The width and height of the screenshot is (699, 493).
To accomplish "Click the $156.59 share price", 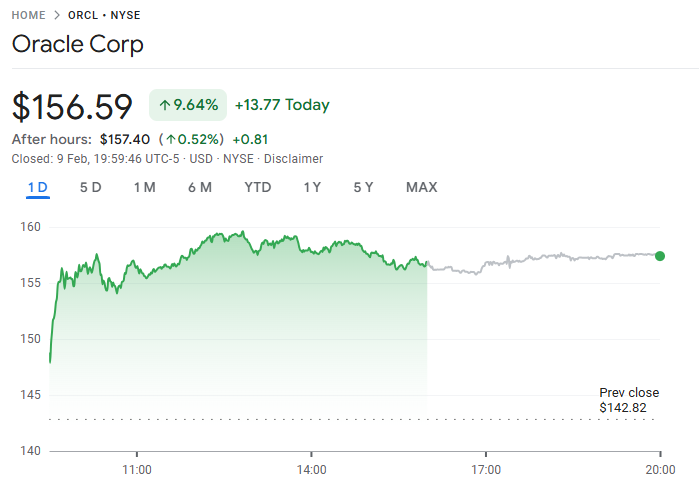I will (72, 106).
